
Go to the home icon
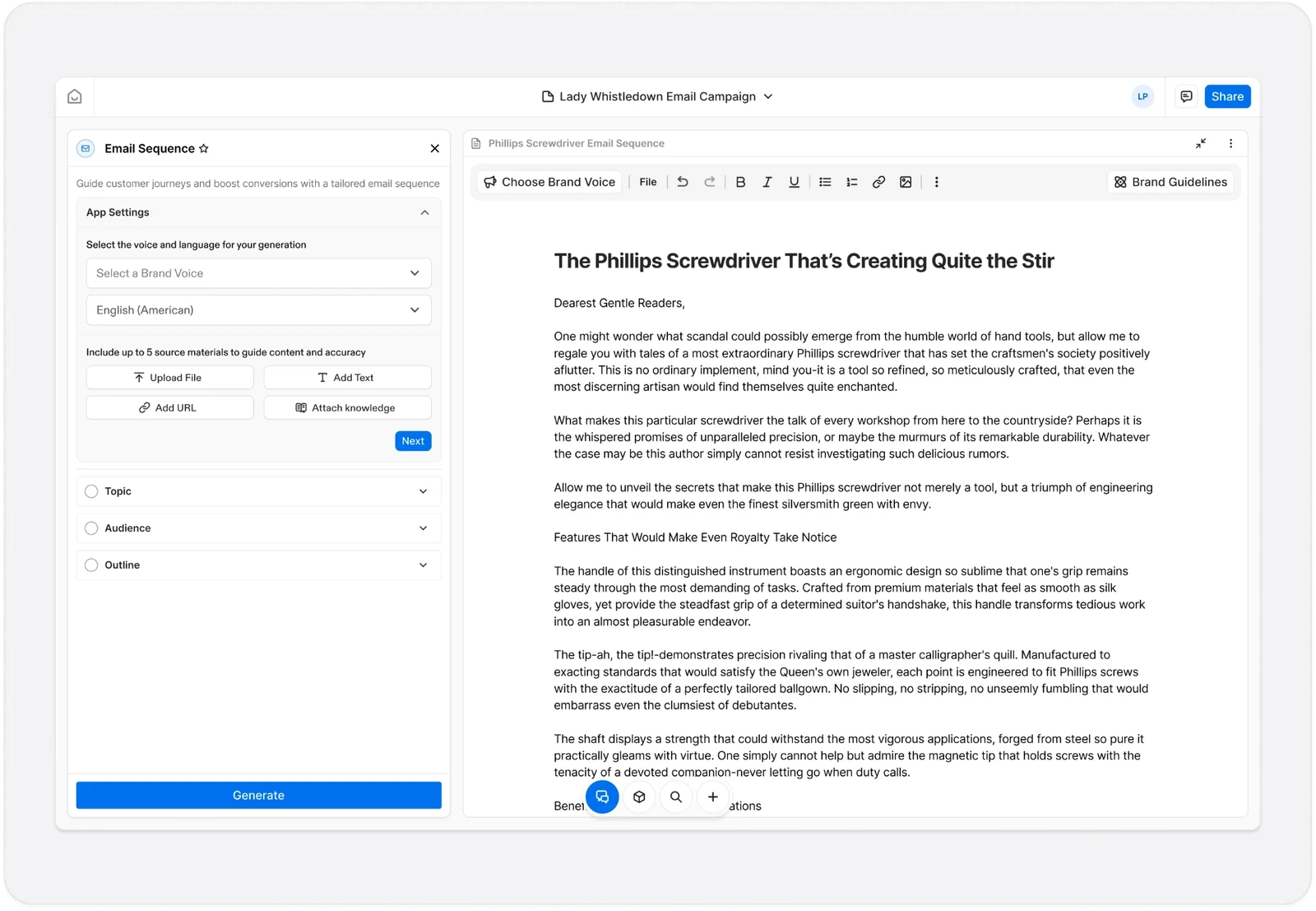tap(75, 96)
